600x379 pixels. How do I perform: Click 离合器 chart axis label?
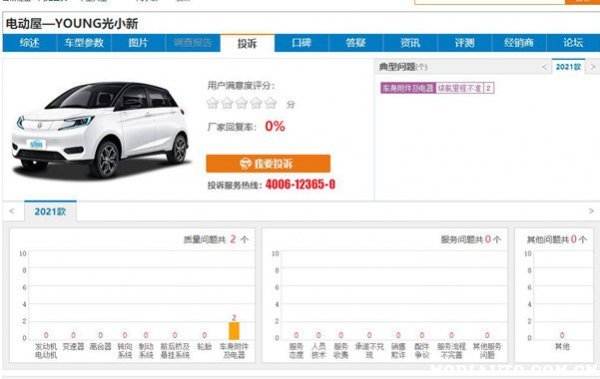pos(100,346)
